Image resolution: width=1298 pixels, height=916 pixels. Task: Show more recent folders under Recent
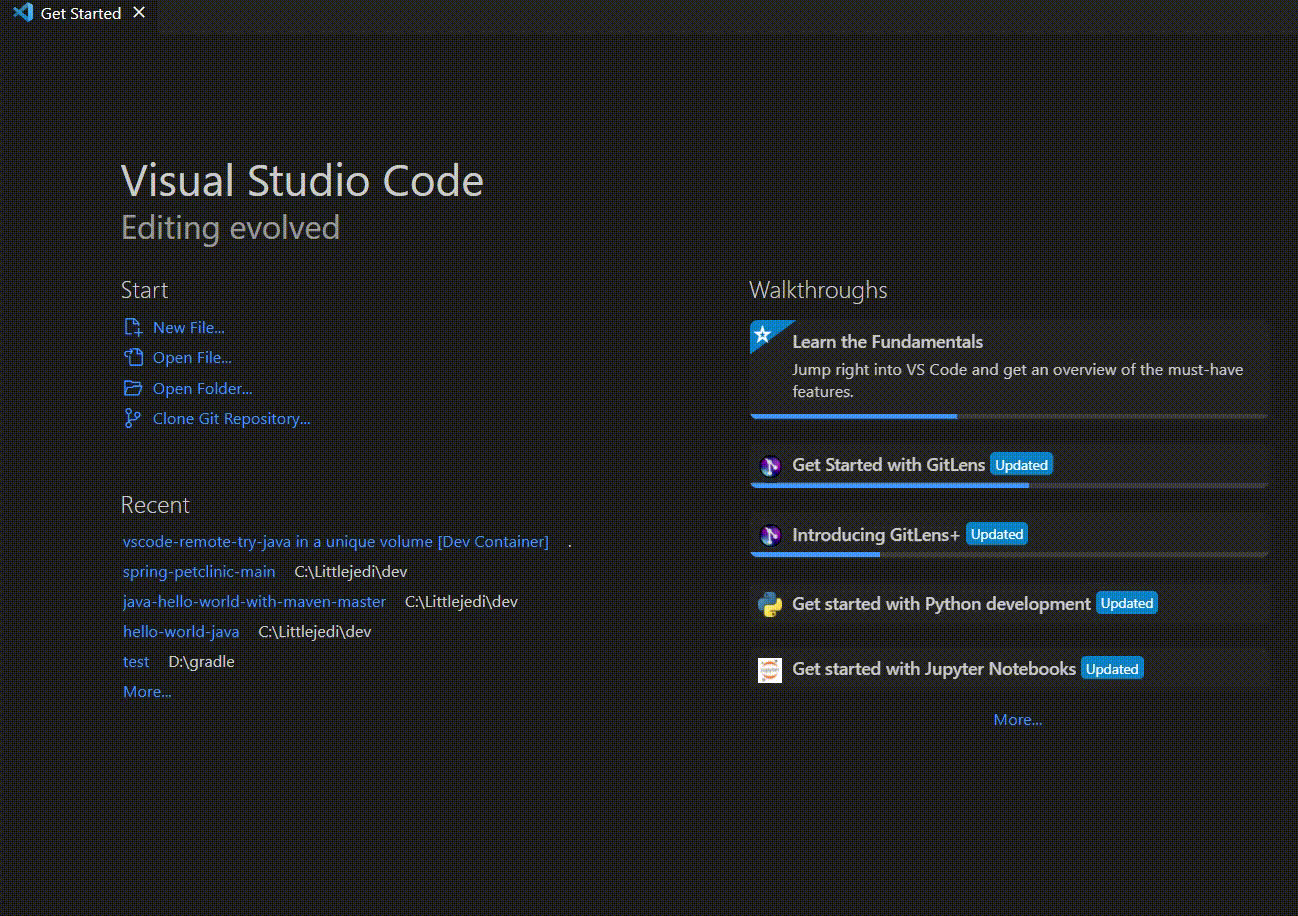[147, 692]
